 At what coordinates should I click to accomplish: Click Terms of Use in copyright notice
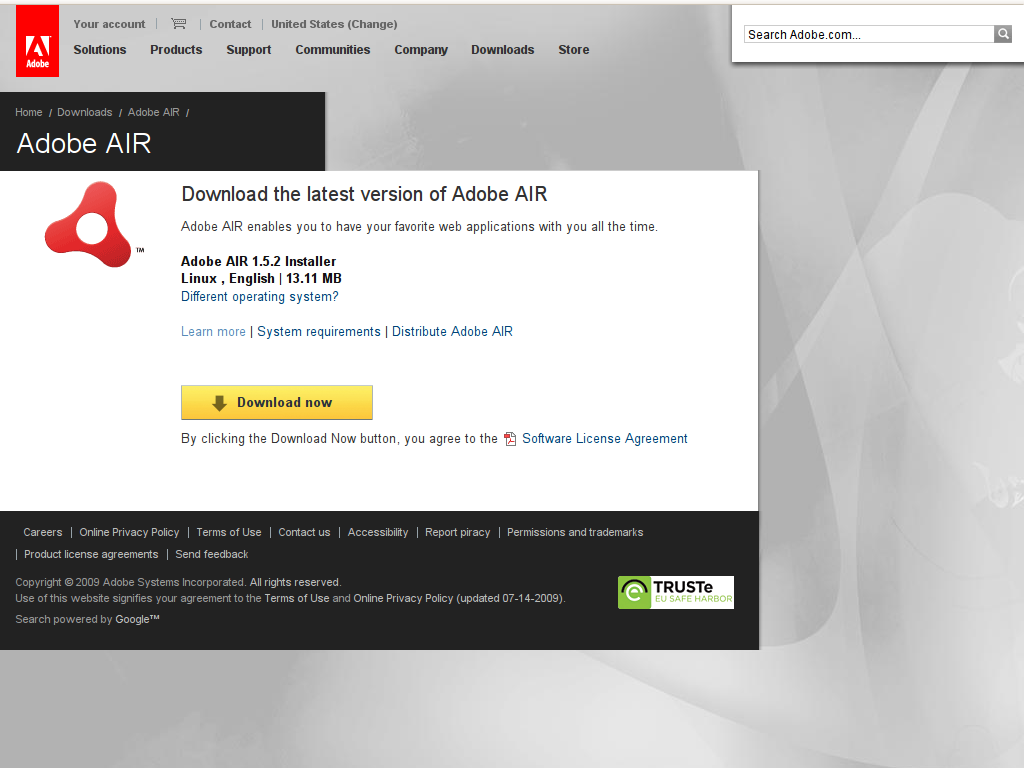point(296,598)
